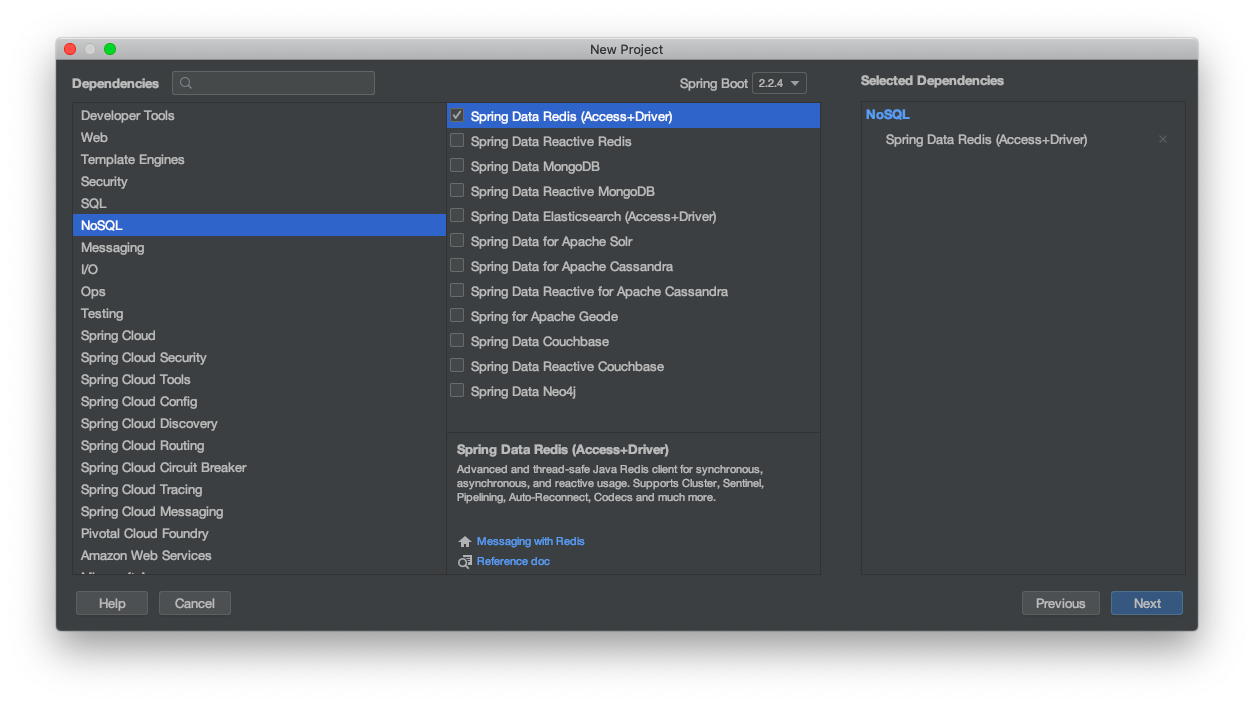The image size is (1254, 705).
Task: Open the Web dependency category
Action: (x=259, y=138)
